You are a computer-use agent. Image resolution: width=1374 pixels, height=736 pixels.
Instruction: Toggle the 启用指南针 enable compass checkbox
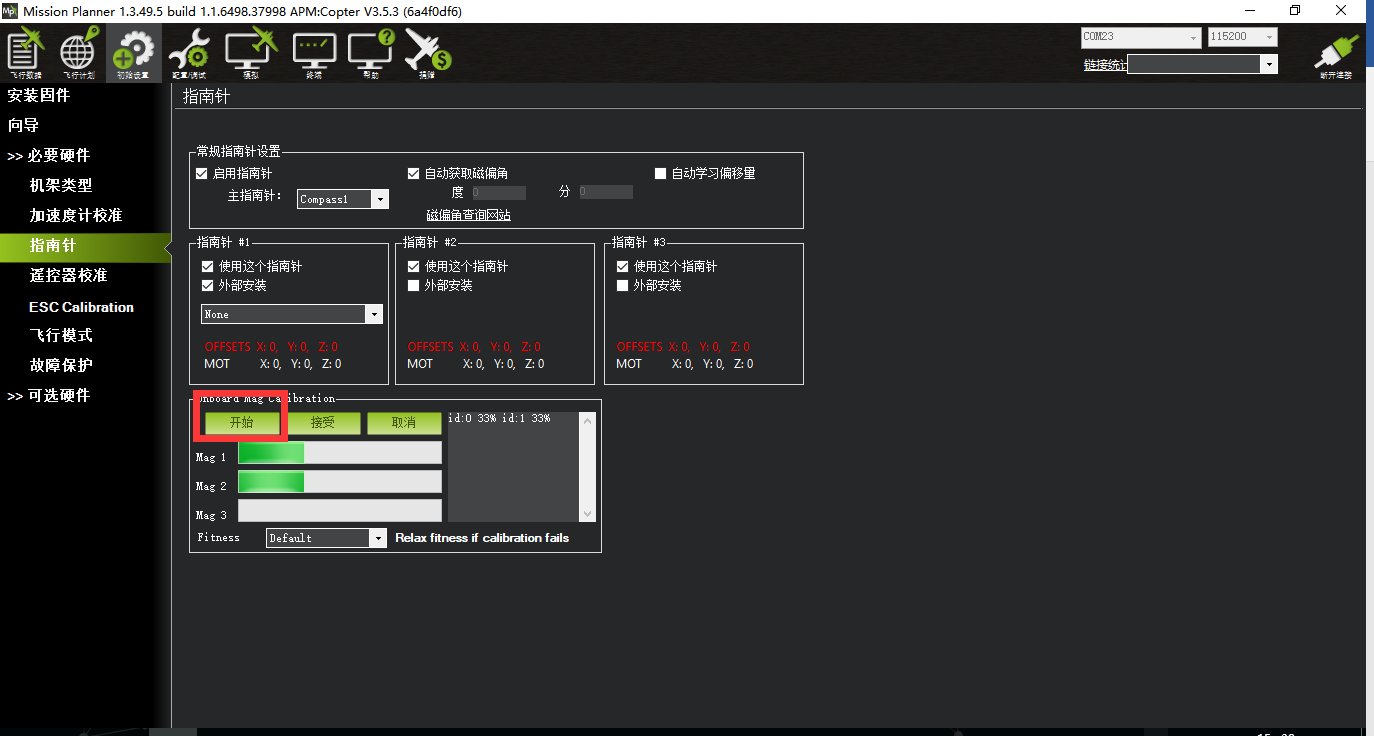[x=203, y=174]
